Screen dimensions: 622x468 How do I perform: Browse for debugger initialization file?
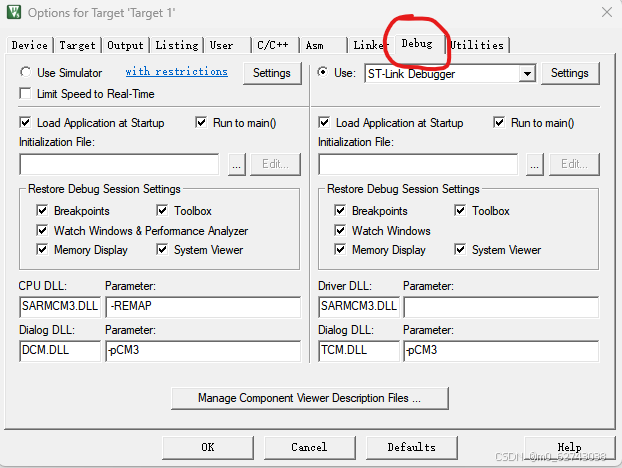pyautogui.click(x=535, y=164)
